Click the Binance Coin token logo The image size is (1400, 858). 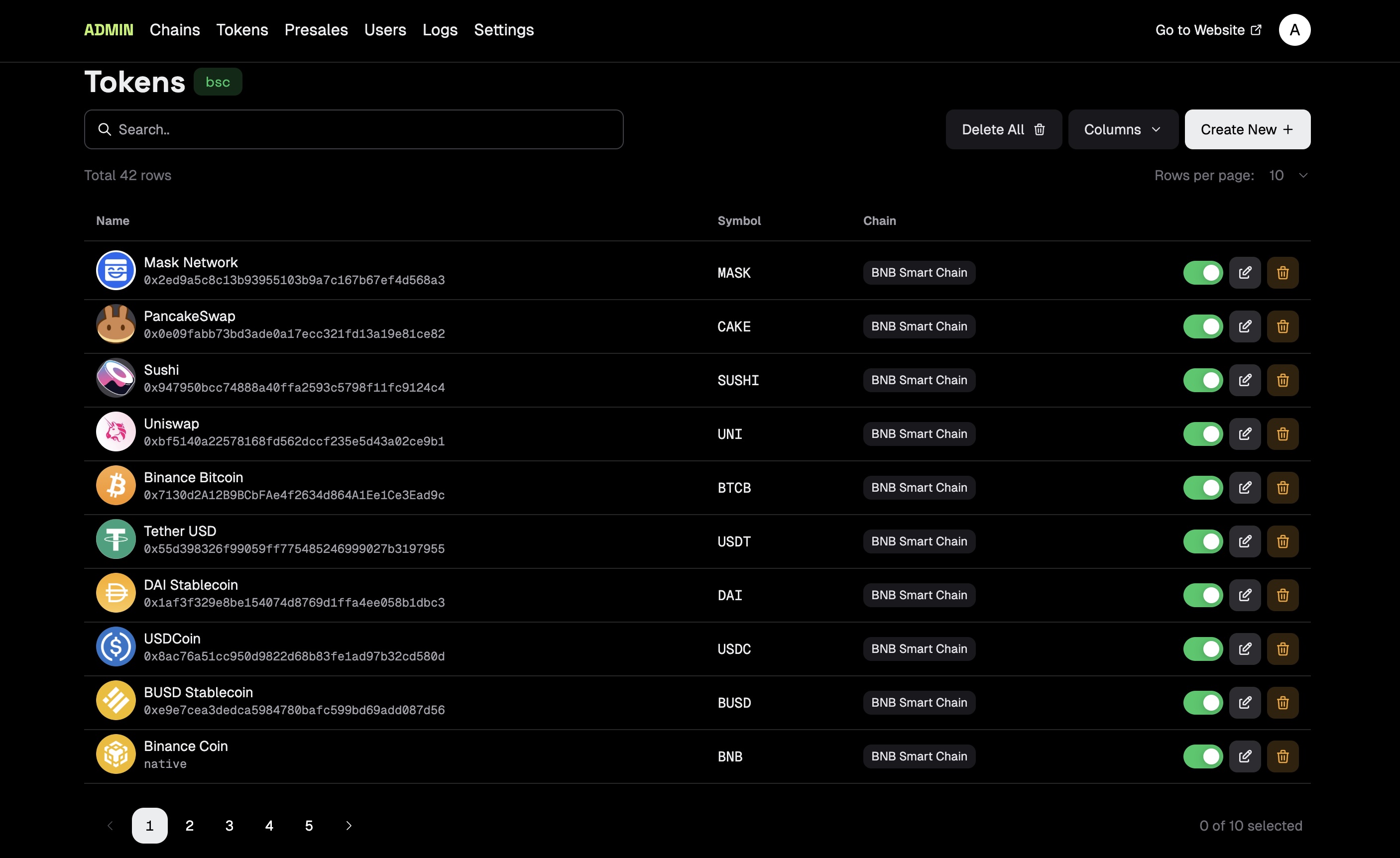[x=116, y=754]
